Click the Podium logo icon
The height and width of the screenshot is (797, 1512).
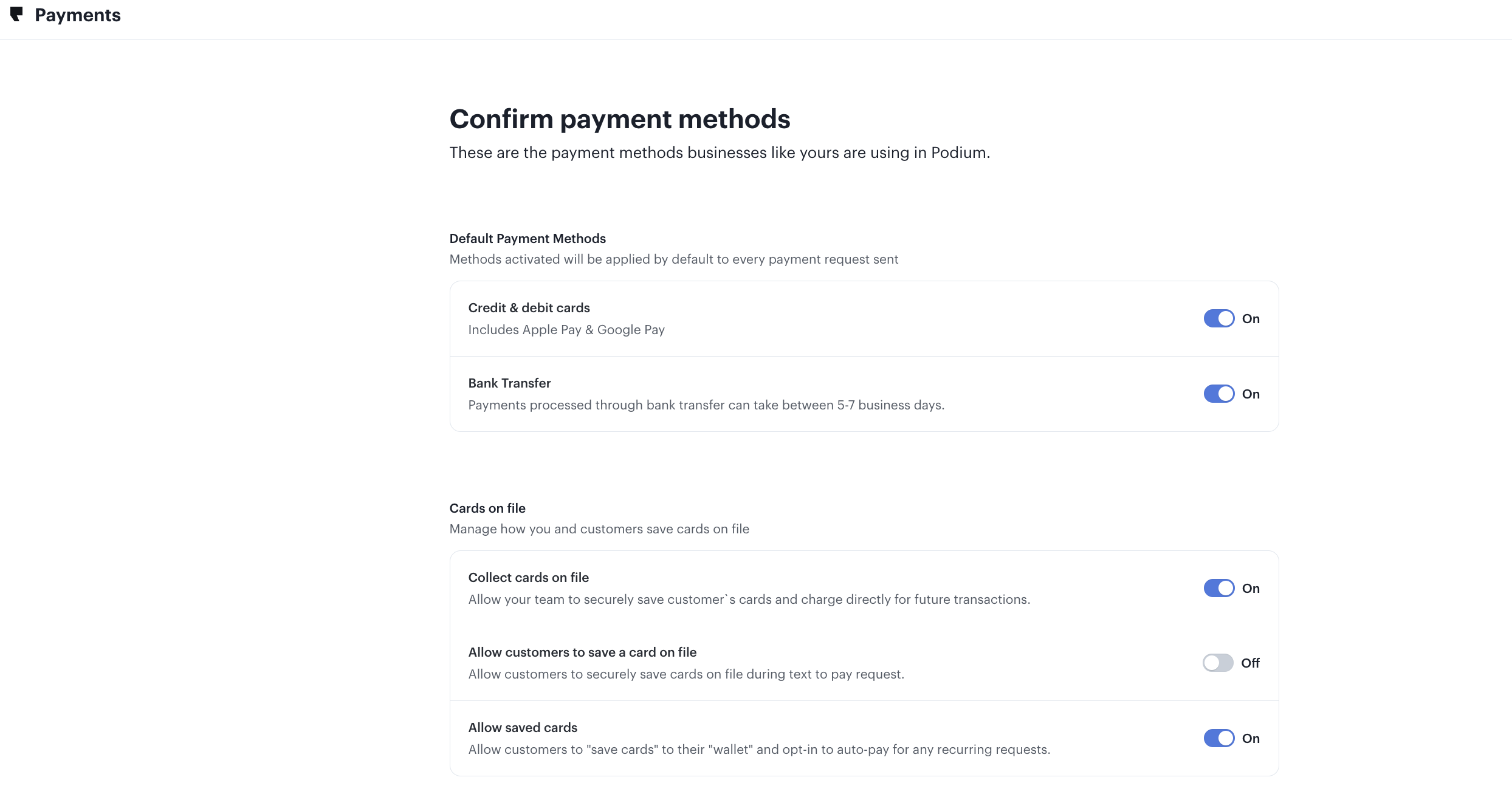coord(16,14)
